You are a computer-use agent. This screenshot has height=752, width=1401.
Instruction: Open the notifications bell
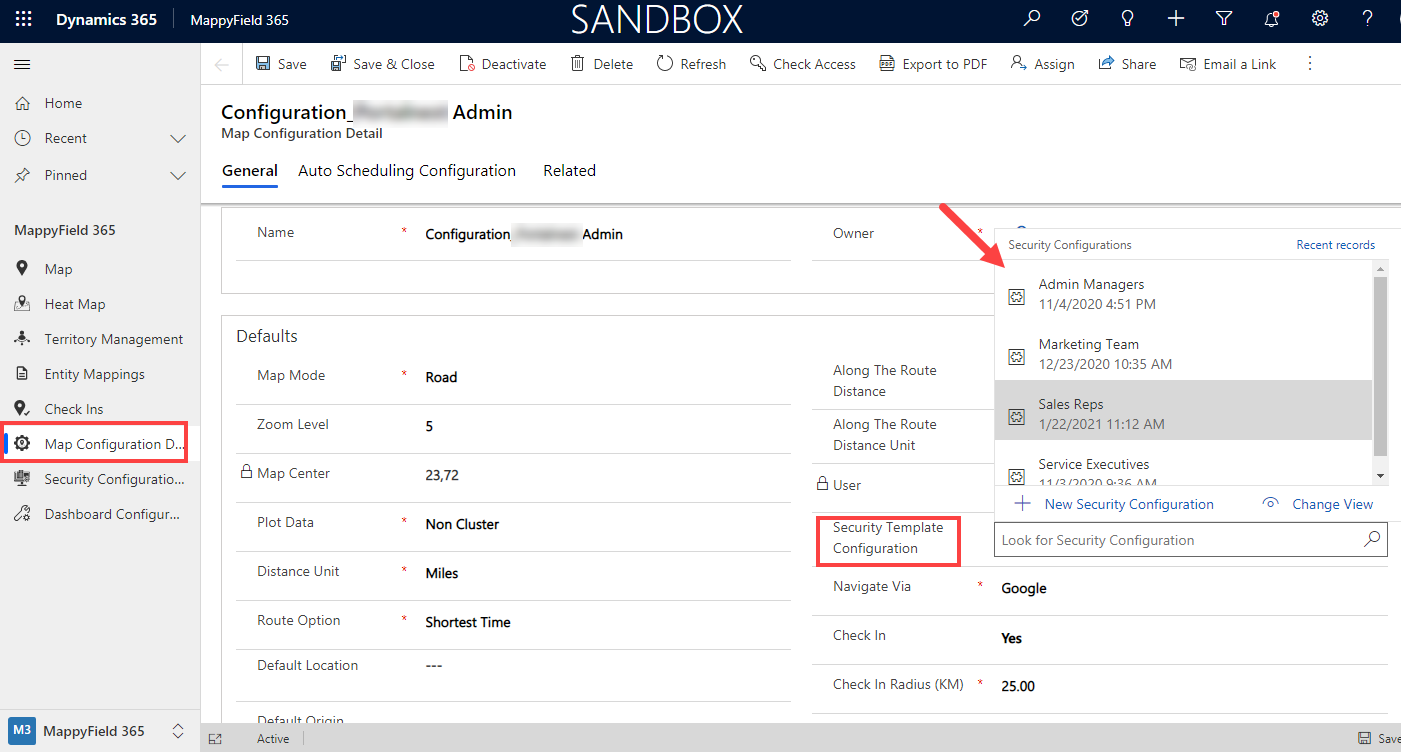click(1272, 19)
